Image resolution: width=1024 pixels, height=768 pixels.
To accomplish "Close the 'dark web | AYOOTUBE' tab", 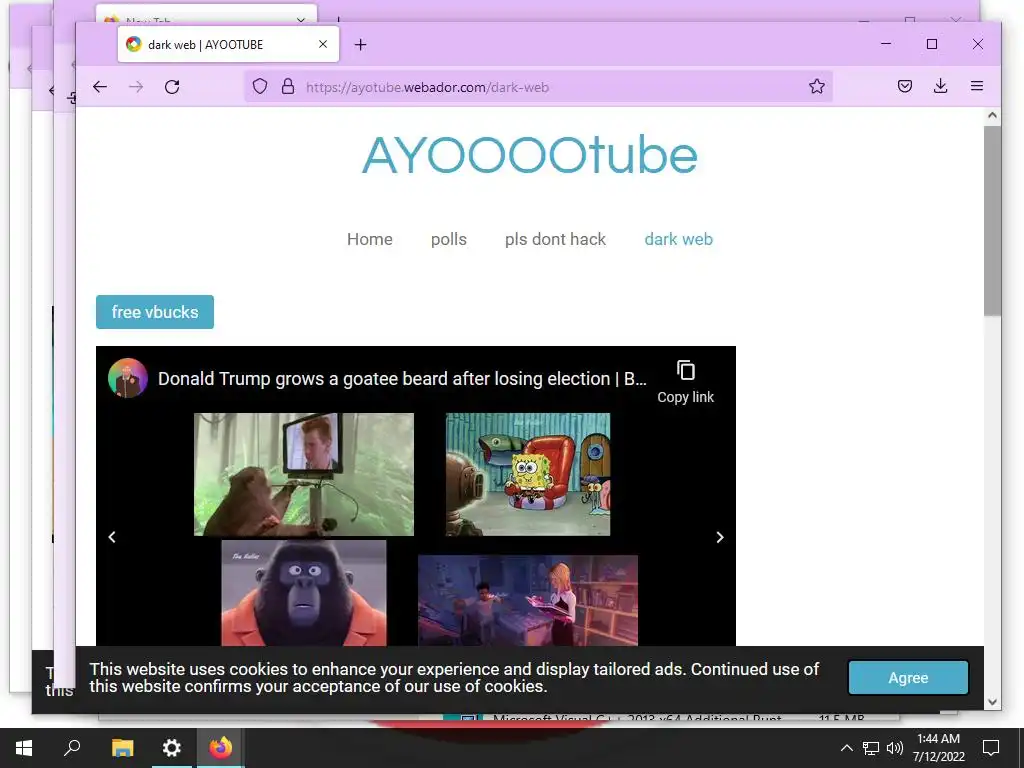I will click(323, 44).
